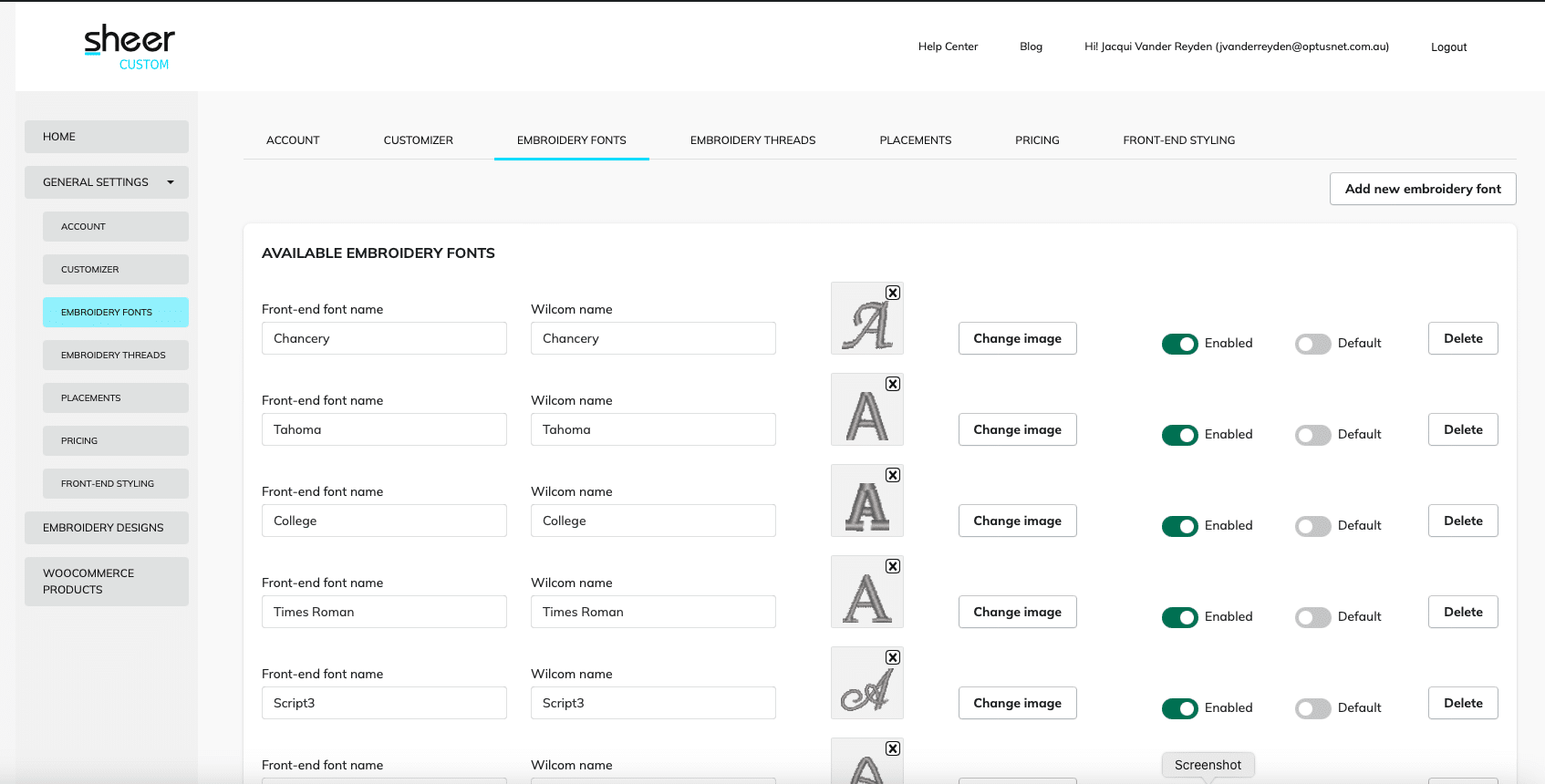Open the Script3 font preview thumbnail
Viewport: 1545px width, 784px height.
866,683
